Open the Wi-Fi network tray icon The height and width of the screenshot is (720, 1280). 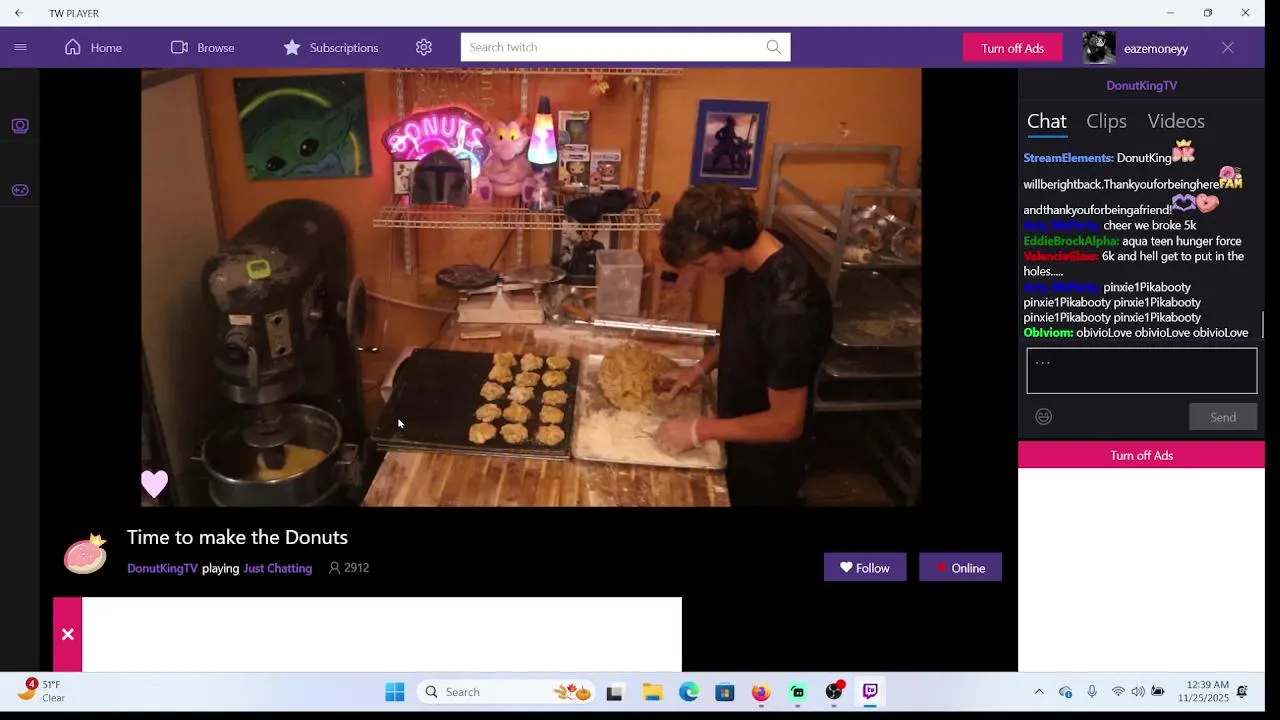[1118, 692]
